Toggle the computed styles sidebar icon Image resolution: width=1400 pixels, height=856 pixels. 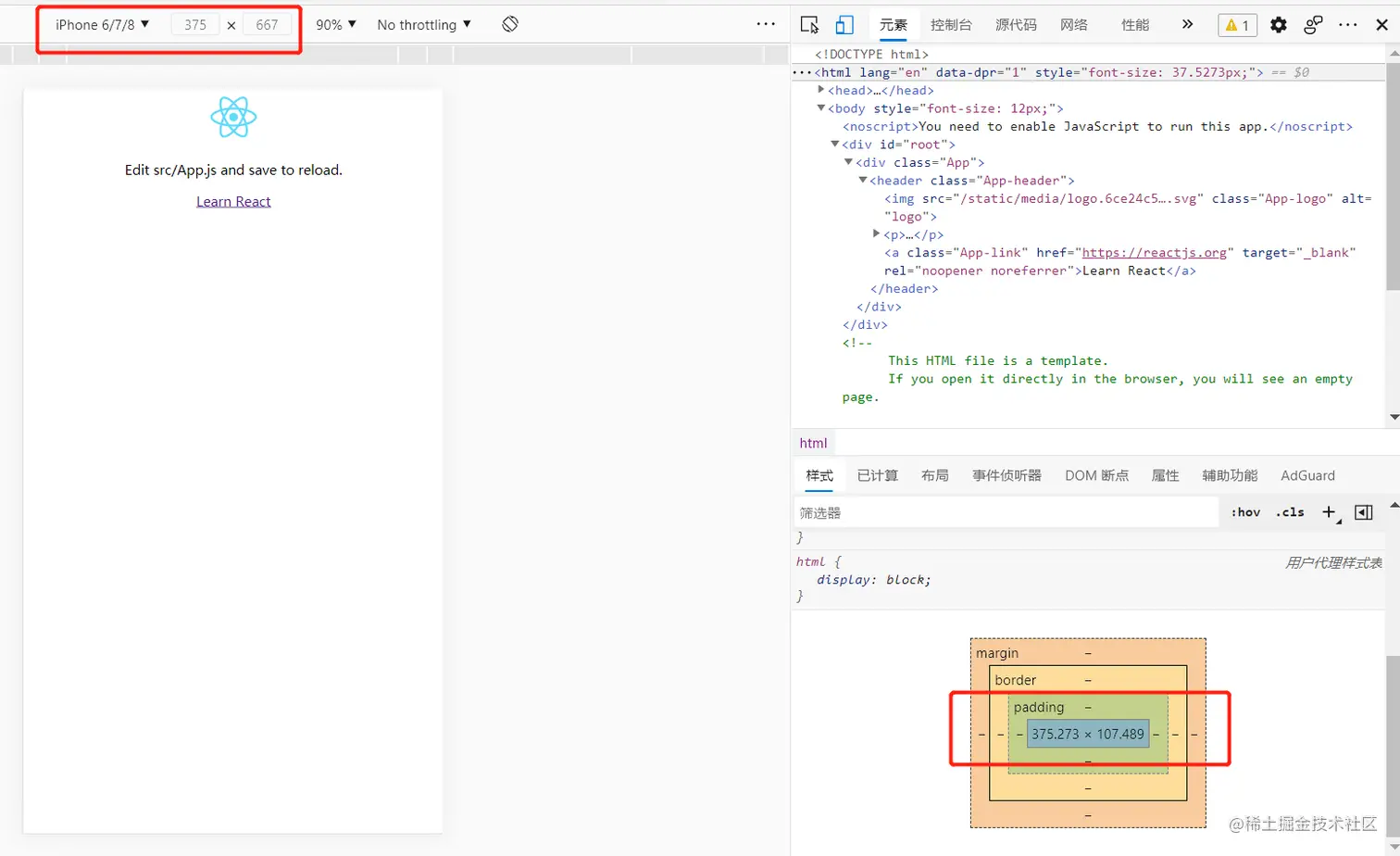[x=1364, y=512]
